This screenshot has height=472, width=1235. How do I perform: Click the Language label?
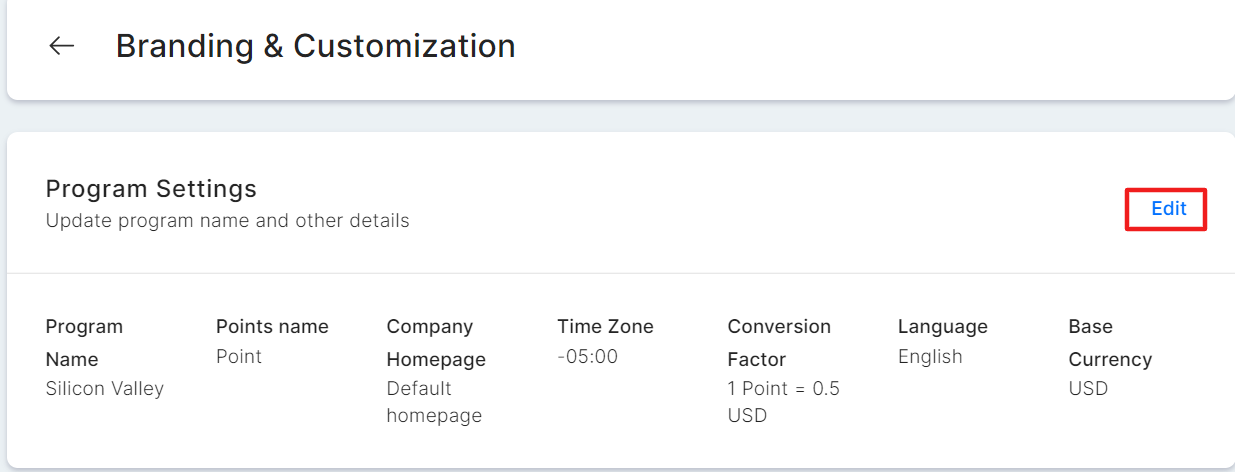[942, 327]
